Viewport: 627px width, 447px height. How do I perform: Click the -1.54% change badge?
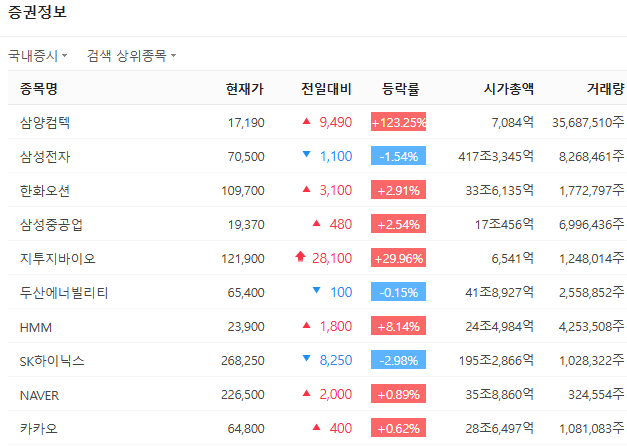pos(398,156)
